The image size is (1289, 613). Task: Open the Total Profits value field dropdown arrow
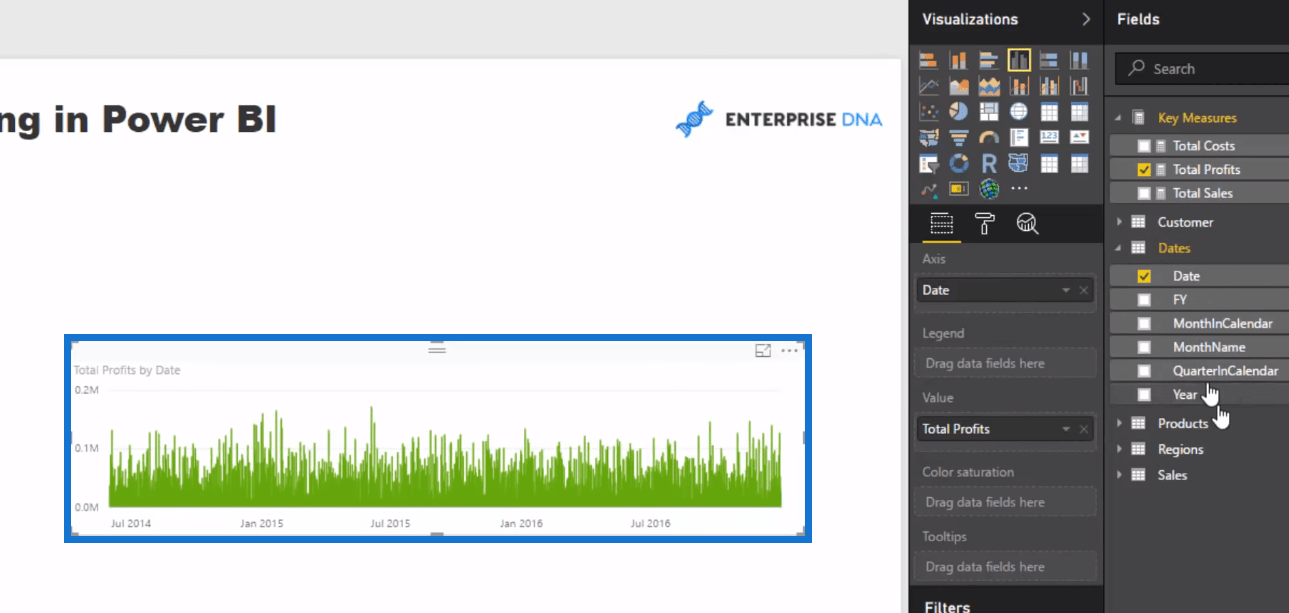[x=1066, y=430]
